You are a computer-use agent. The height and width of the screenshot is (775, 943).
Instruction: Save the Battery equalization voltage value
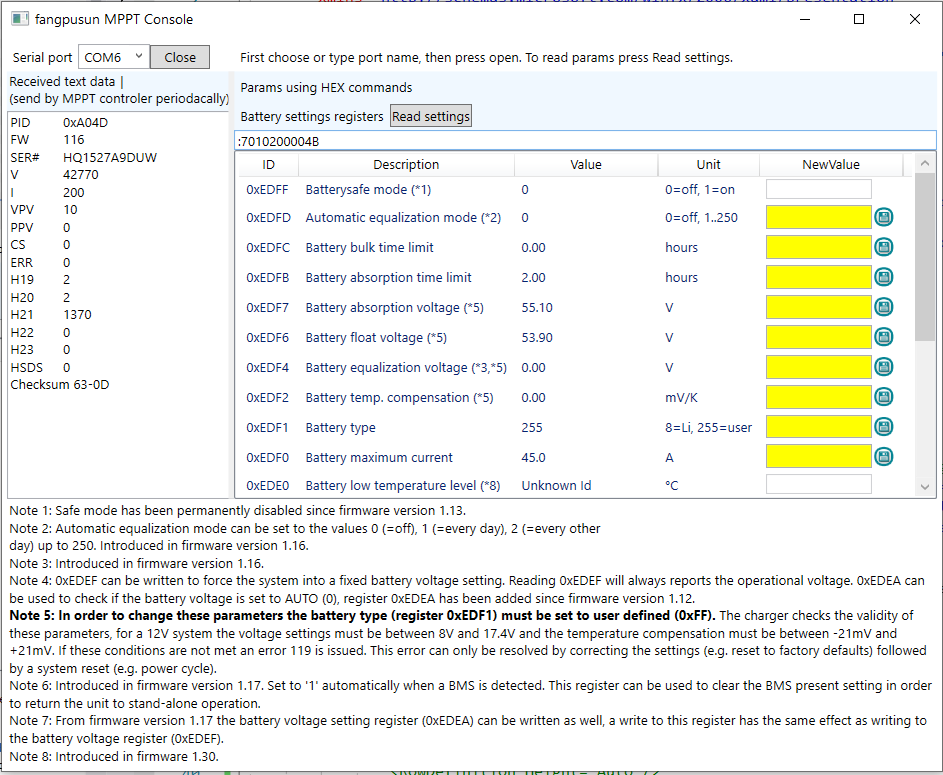(883, 367)
